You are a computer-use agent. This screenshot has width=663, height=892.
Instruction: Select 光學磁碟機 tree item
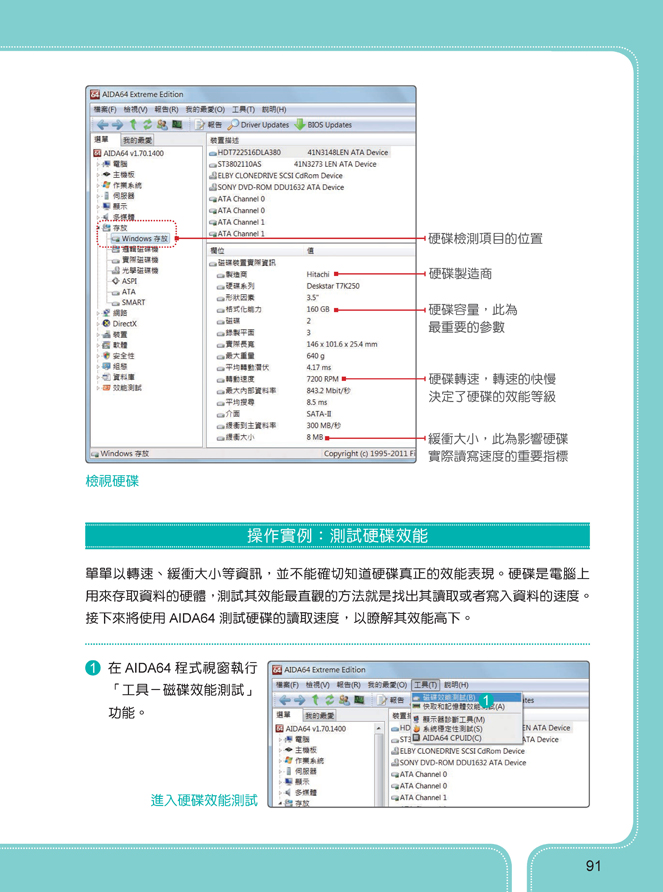point(135,271)
